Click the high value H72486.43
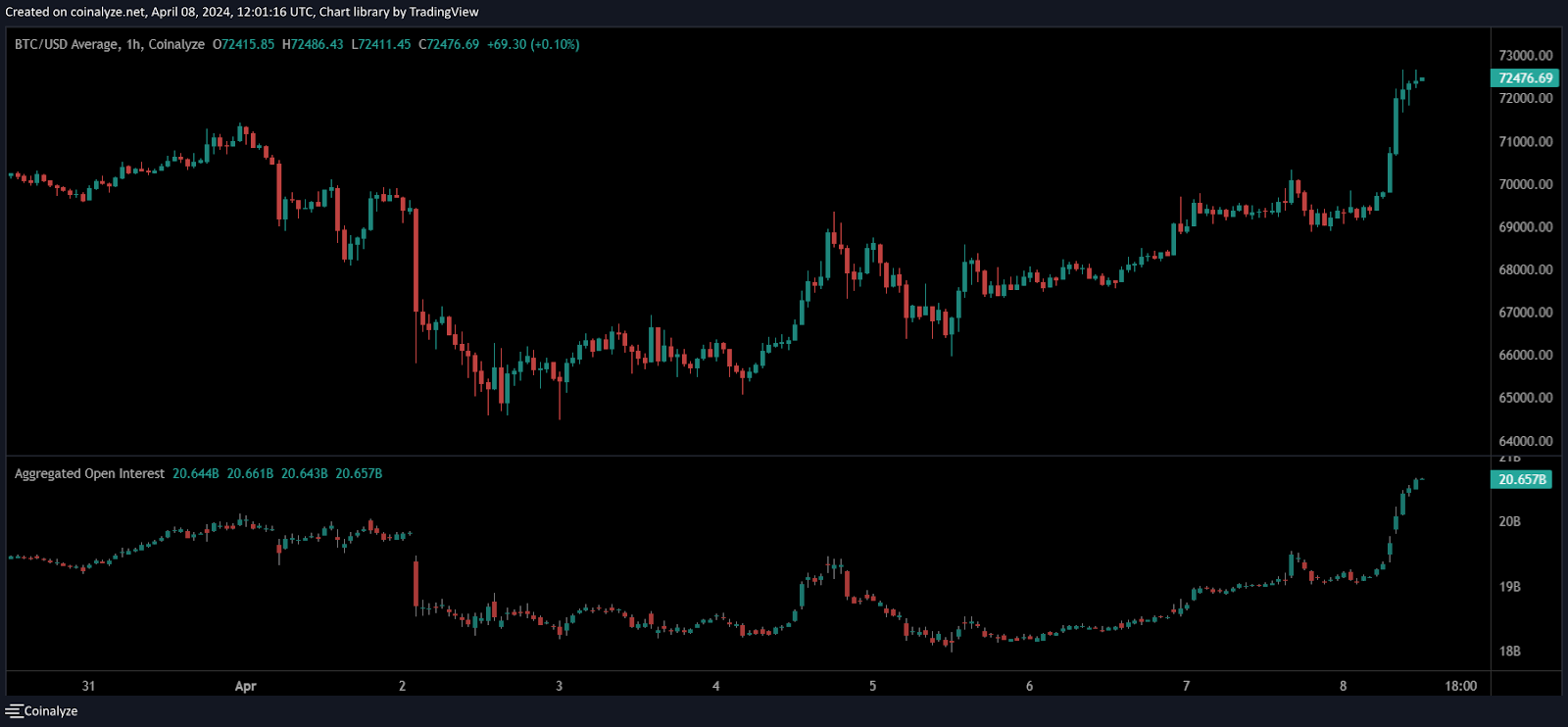 313,44
